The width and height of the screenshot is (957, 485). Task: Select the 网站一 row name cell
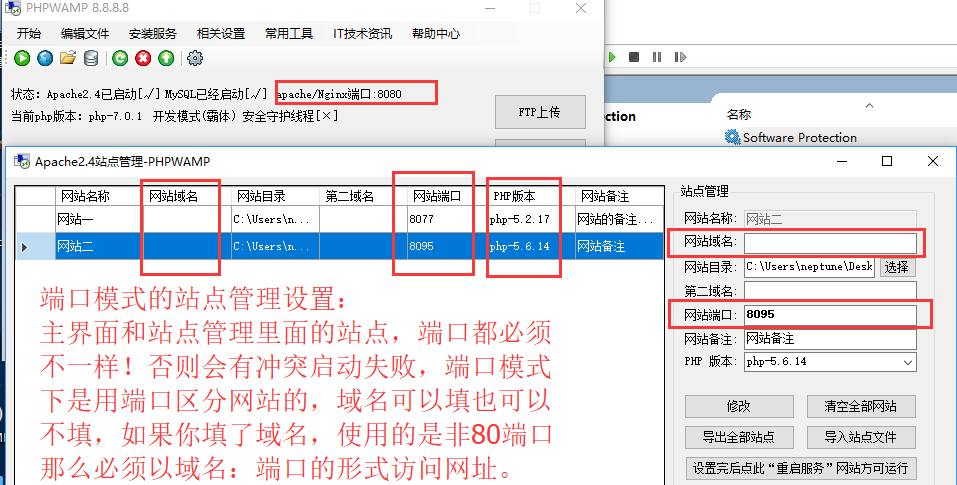tap(99, 219)
